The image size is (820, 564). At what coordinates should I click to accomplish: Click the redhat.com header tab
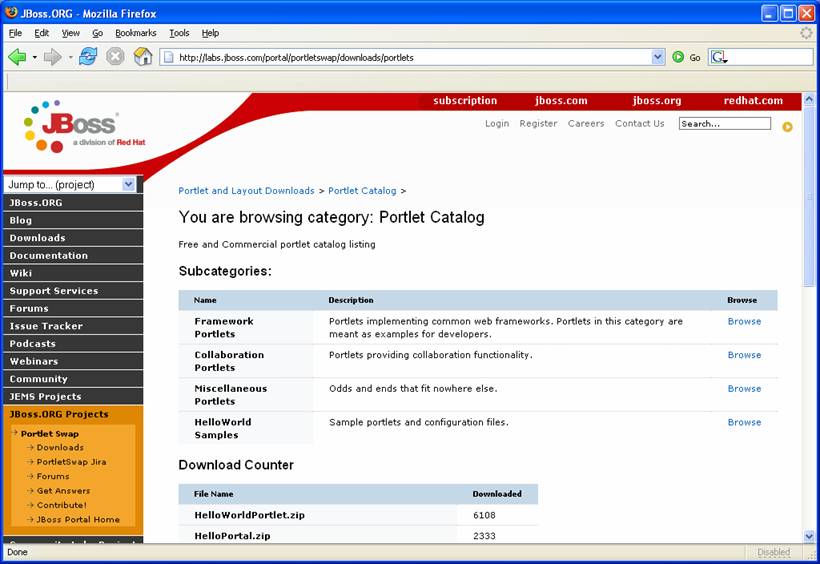[x=753, y=100]
